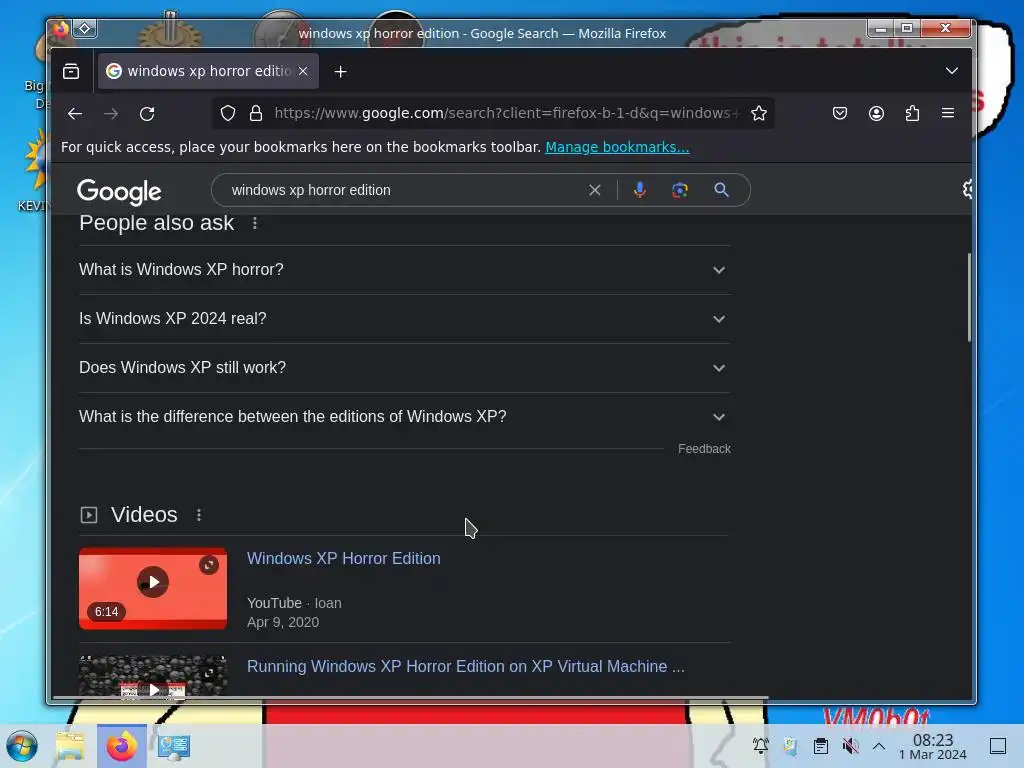Open the Firefox hamburger menu

point(948,114)
